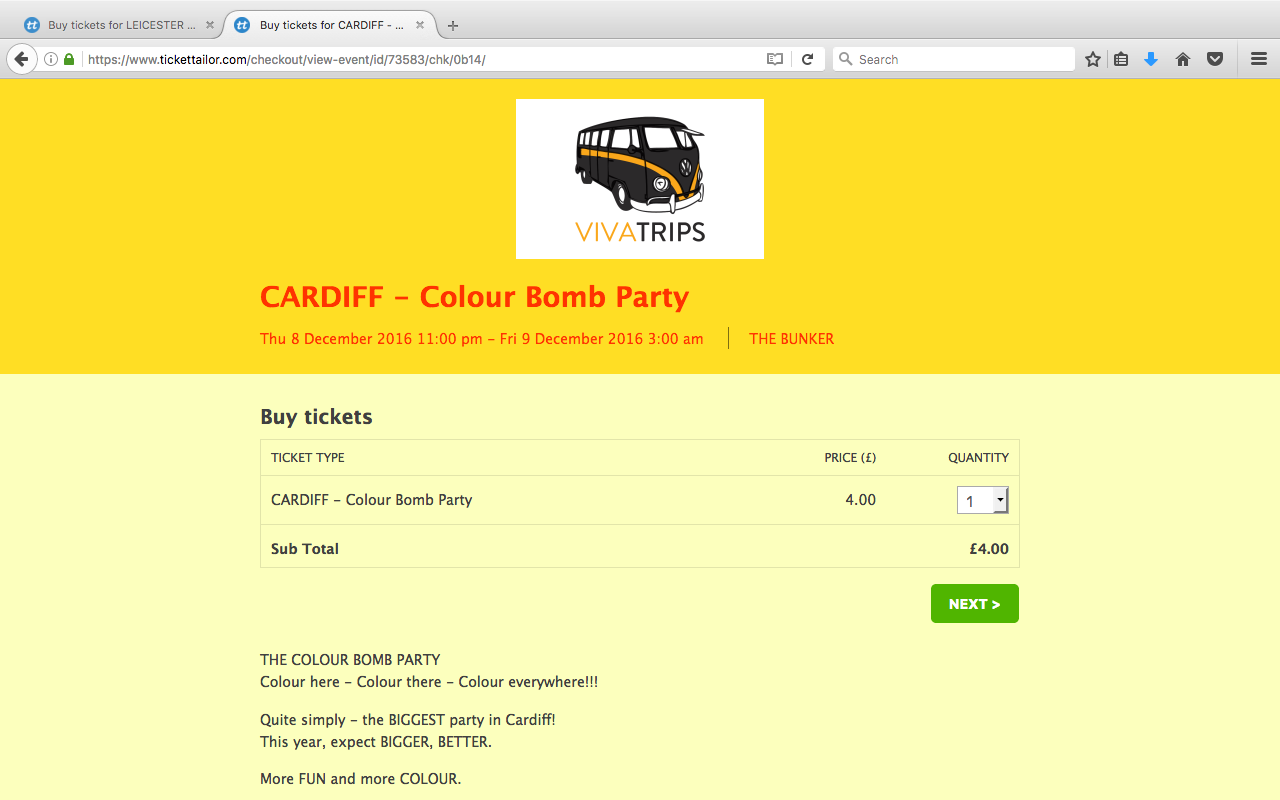Click the 4.00 price value
1280x800 pixels.
coord(861,500)
